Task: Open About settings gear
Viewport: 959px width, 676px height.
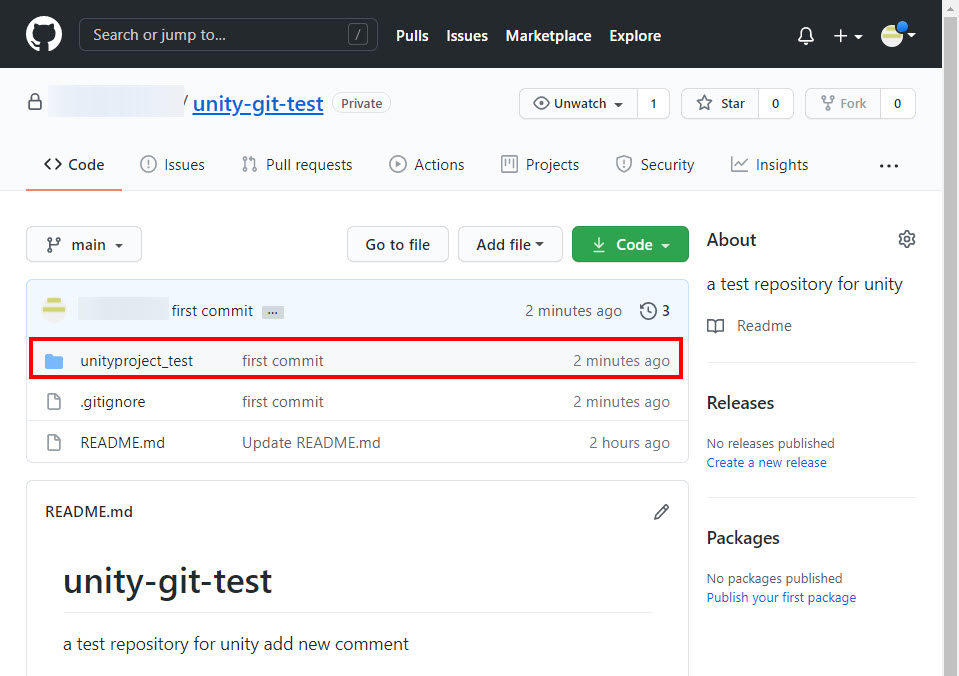Action: click(906, 239)
